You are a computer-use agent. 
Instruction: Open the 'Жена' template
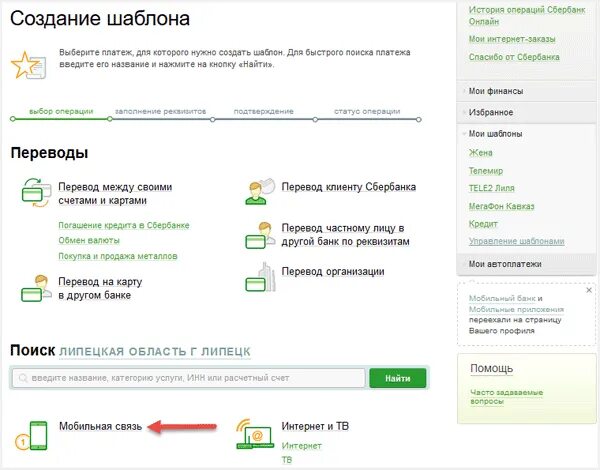pyautogui.click(x=481, y=153)
